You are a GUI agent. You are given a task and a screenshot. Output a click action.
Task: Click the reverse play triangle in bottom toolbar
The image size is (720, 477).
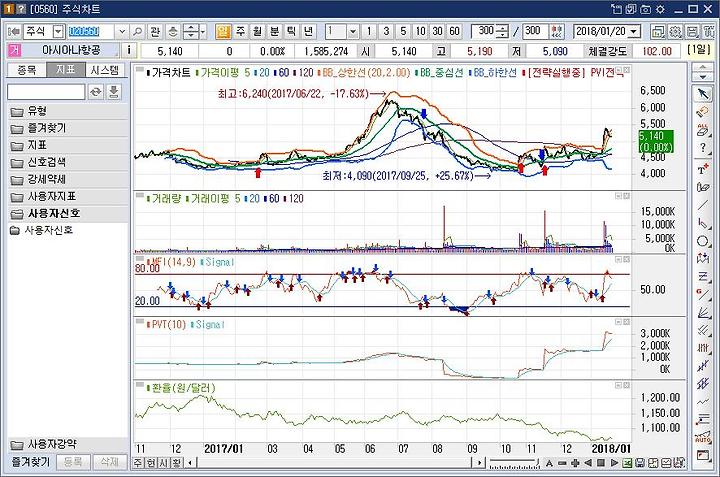[588, 463]
